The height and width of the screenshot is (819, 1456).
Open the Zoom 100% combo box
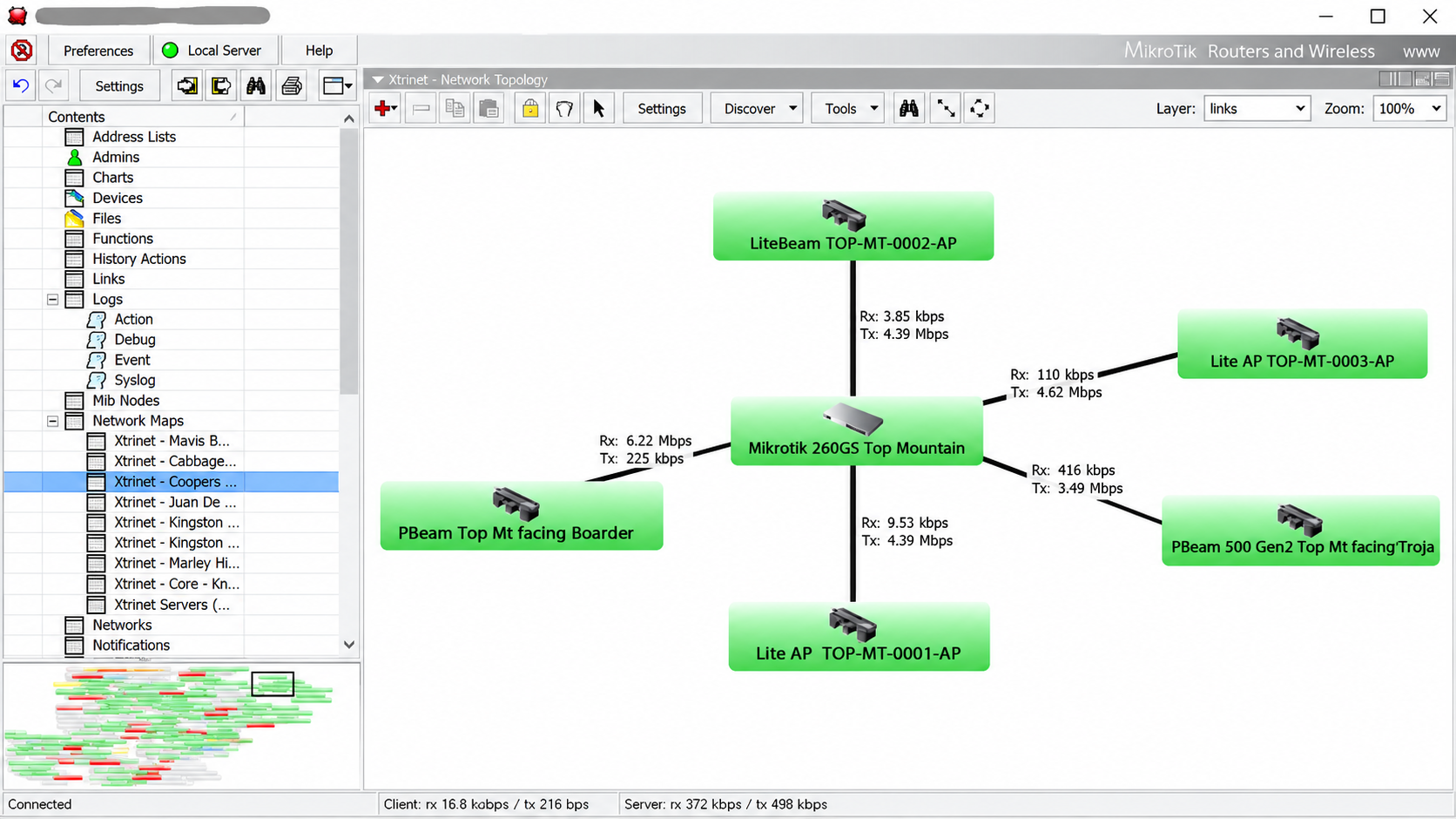coord(1409,109)
